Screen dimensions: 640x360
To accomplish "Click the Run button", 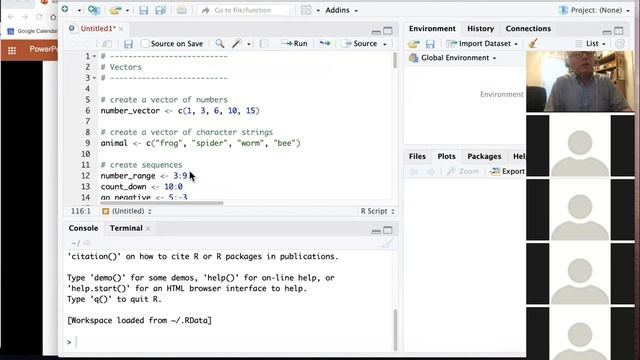I will (294, 44).
